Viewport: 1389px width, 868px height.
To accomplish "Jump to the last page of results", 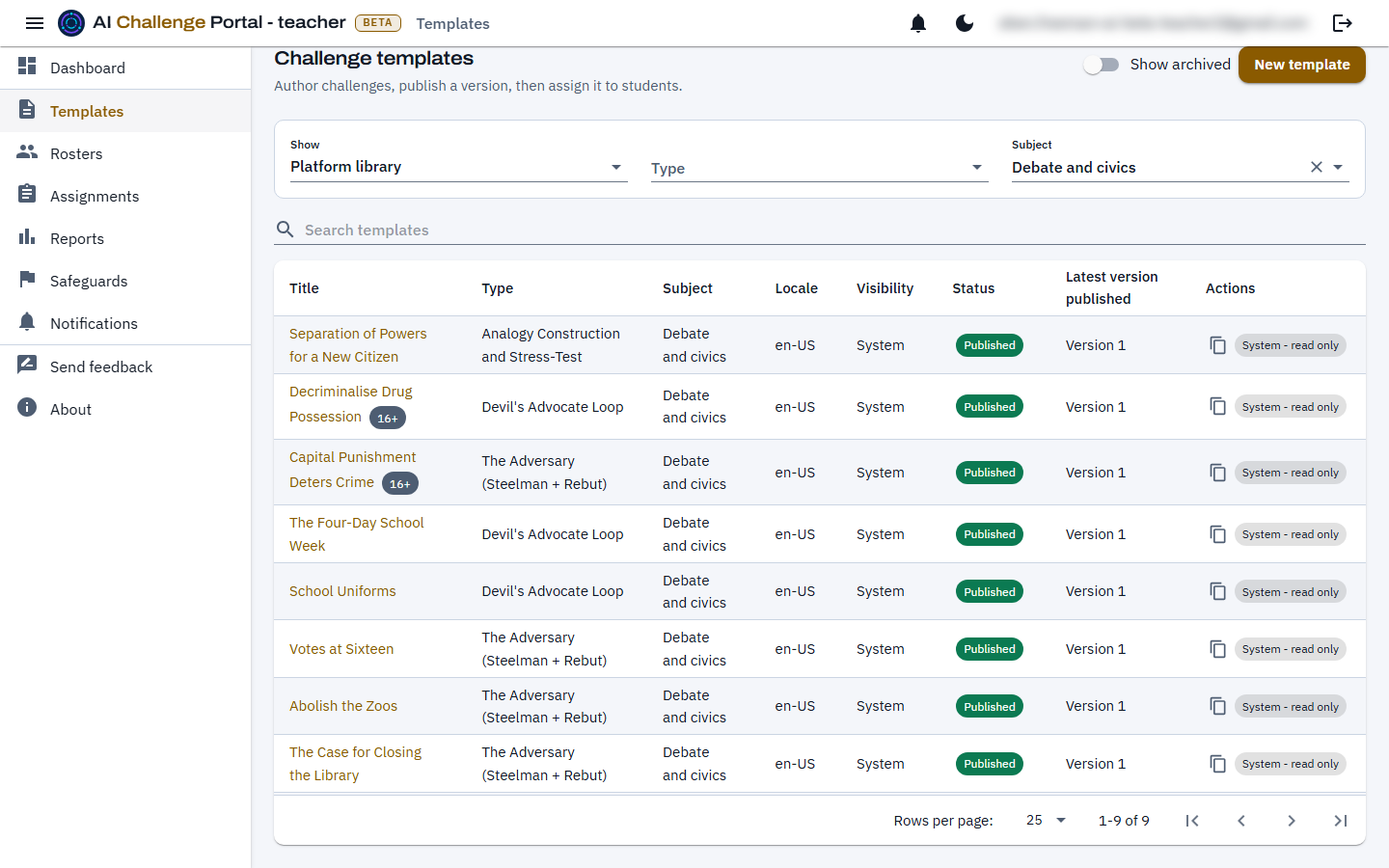I will tap(1341, 821).
